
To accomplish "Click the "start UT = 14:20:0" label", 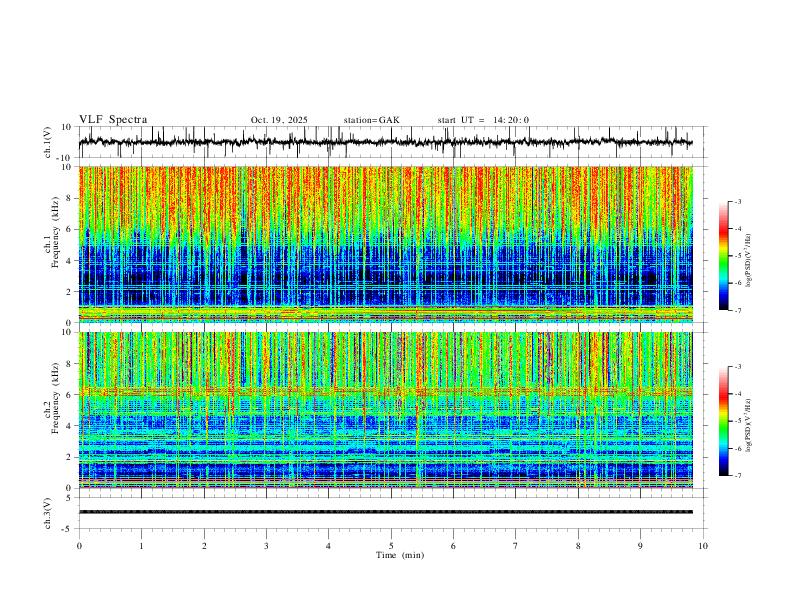I will pyautogui.click(x=483, y=120).
